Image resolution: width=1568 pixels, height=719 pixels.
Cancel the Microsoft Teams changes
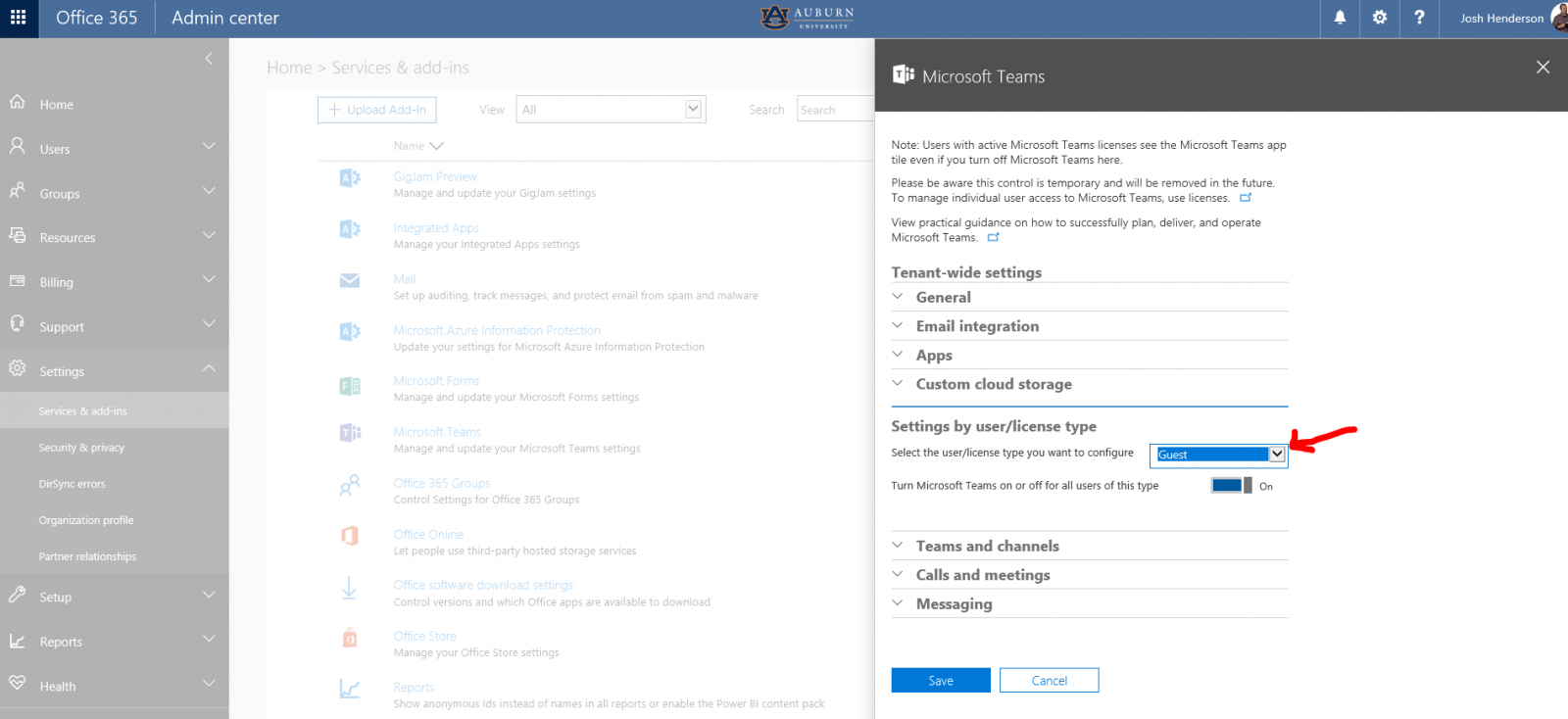tap(1050, 681)
